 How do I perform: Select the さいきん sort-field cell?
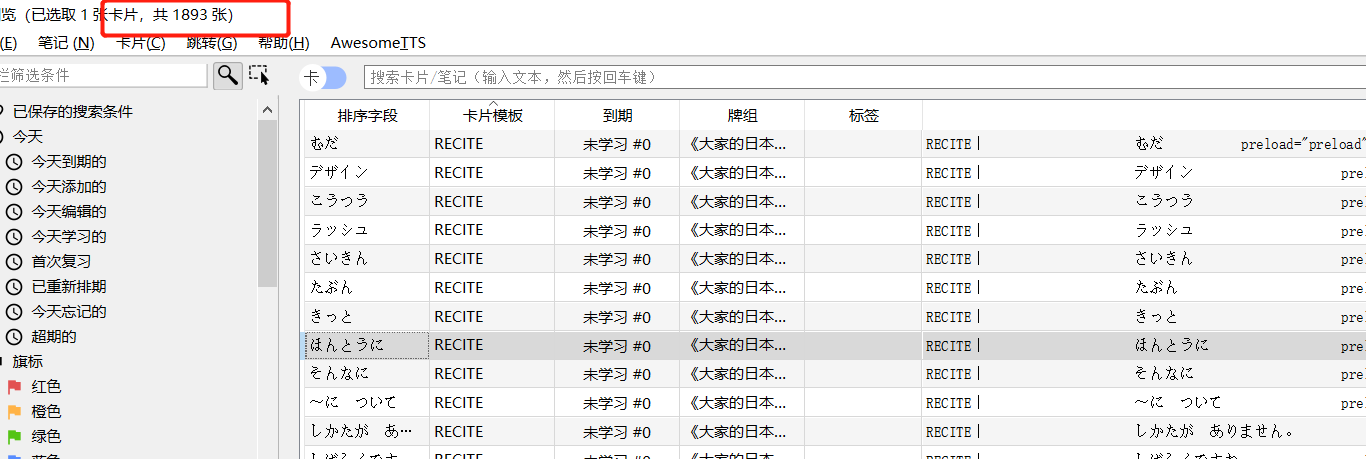(x=367, y=259)
